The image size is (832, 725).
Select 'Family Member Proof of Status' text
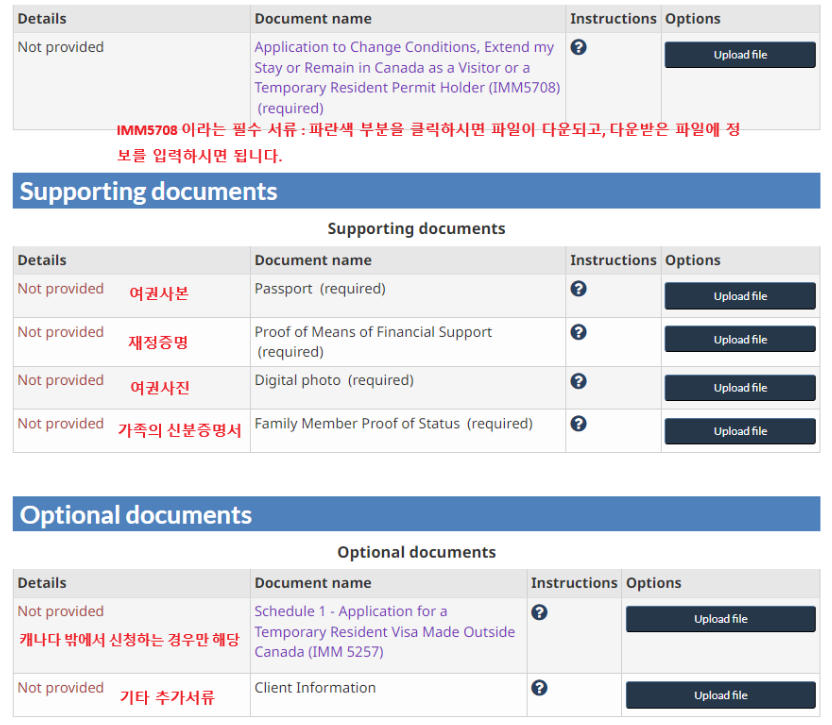[357, 424]
